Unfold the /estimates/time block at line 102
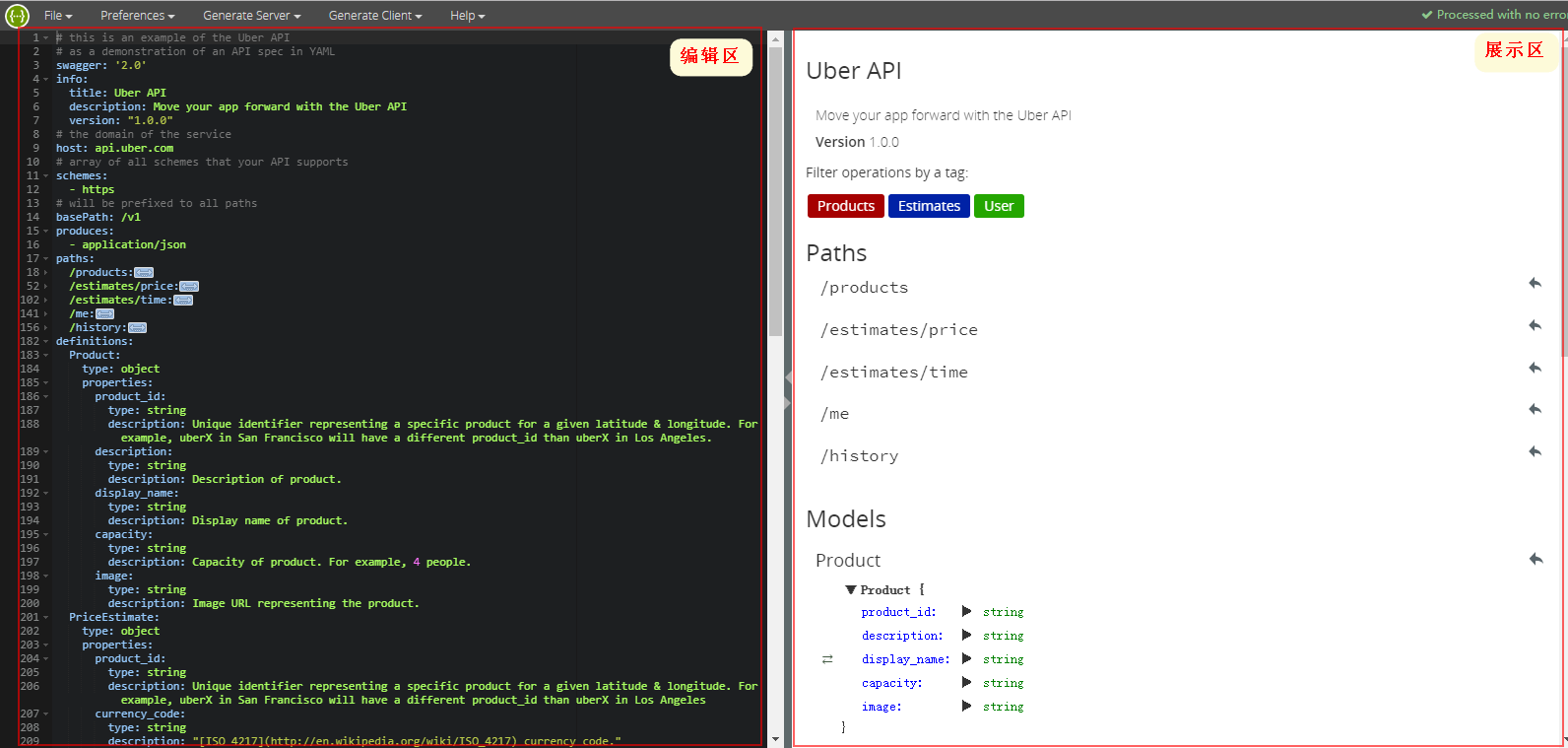This screenshot has width=1568, height=748. [x=45, y=301]
